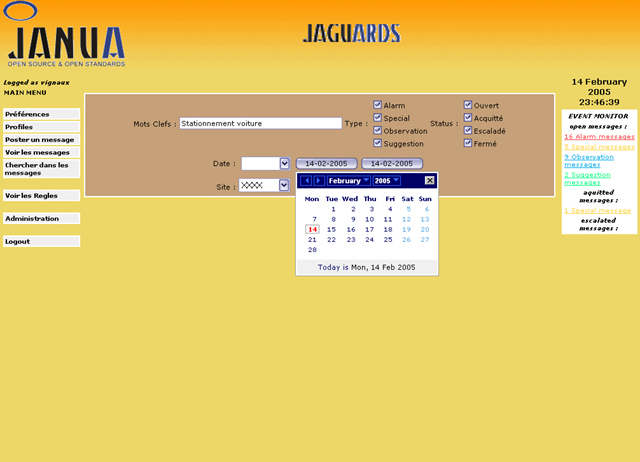
Task: Uncheck the Observation type checkbox
Action: click(x=377, y=130)
